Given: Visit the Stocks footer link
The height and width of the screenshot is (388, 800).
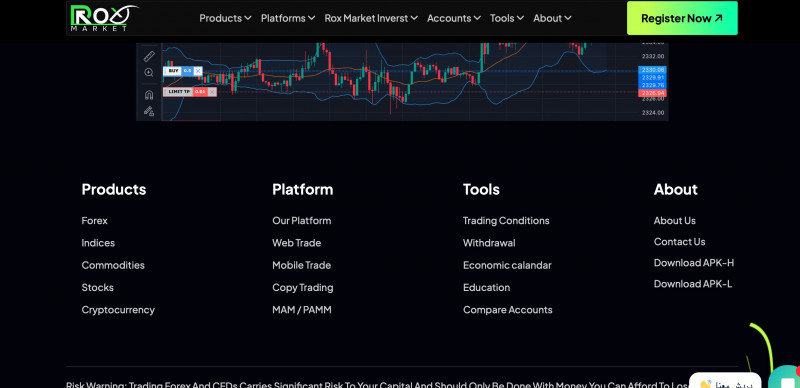Looking at the screenshot, I should (x=97, y=287).
